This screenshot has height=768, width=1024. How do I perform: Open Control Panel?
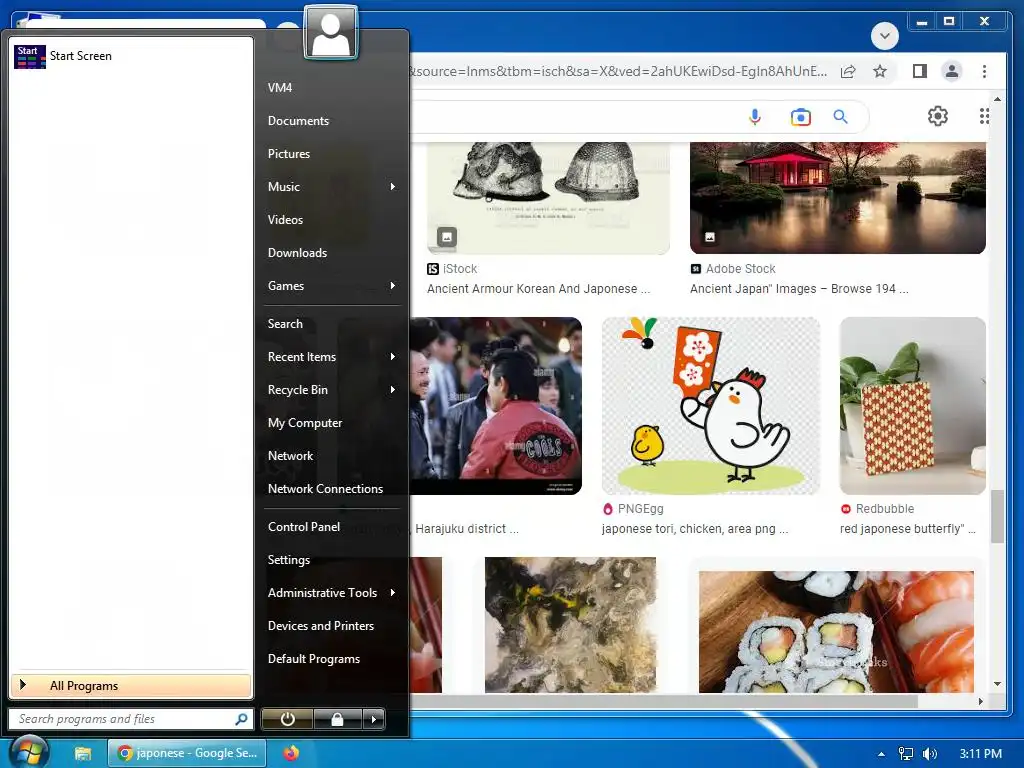click(304, 526)
